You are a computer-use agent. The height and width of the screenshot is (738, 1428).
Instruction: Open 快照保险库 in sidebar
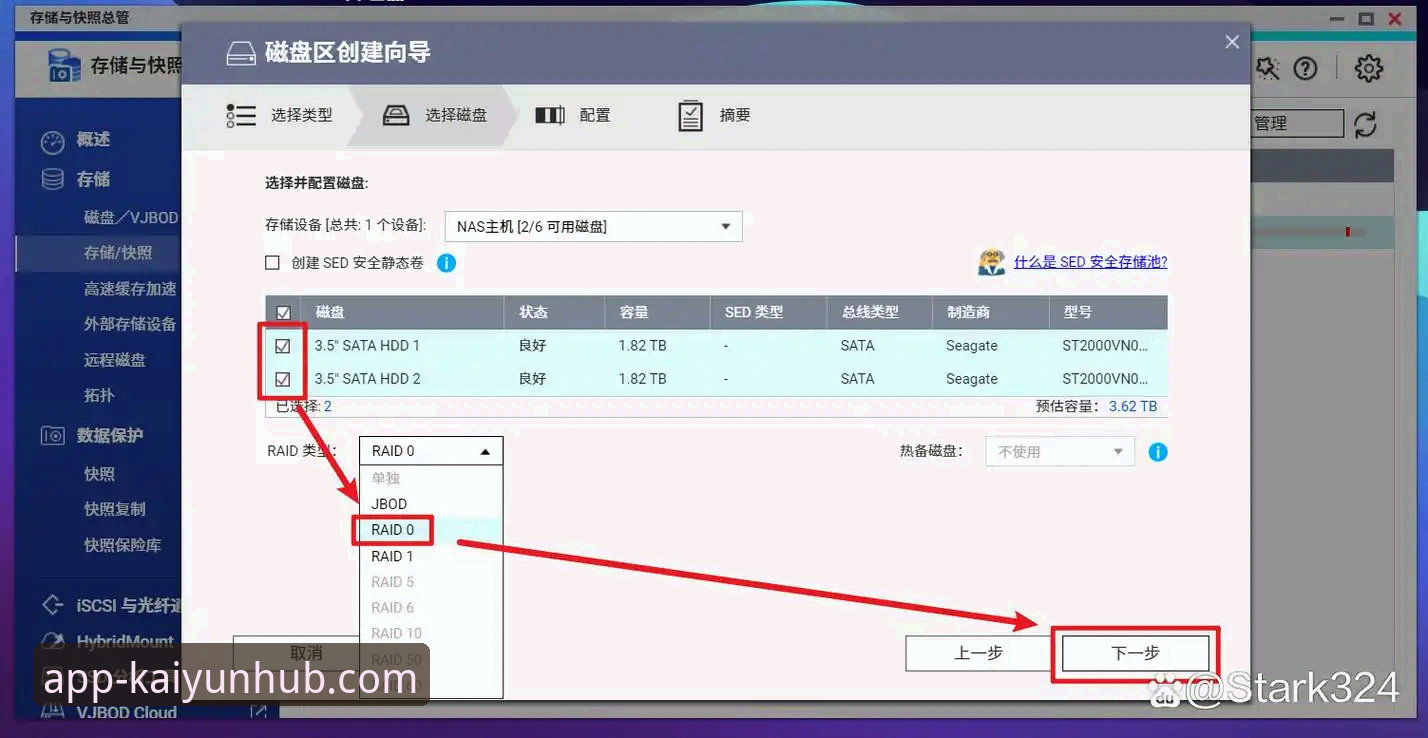click(123, 545)
